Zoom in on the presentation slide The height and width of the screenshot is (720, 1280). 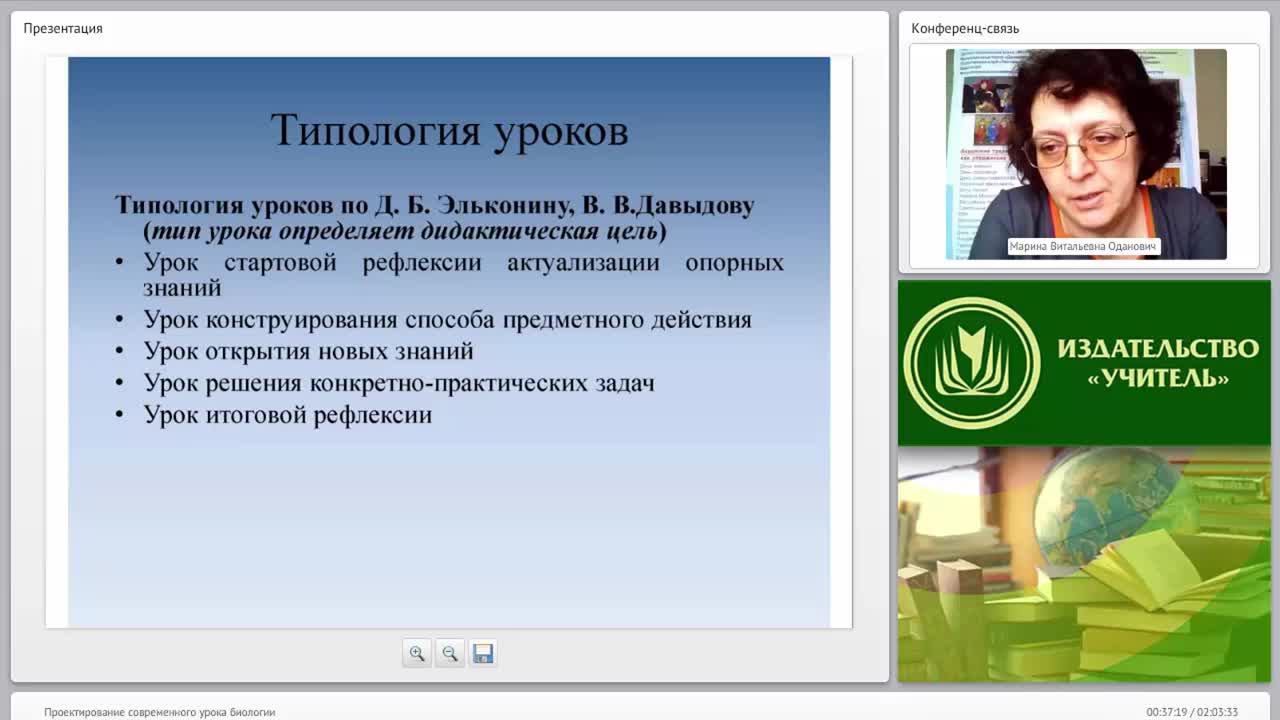coord(417,653)
